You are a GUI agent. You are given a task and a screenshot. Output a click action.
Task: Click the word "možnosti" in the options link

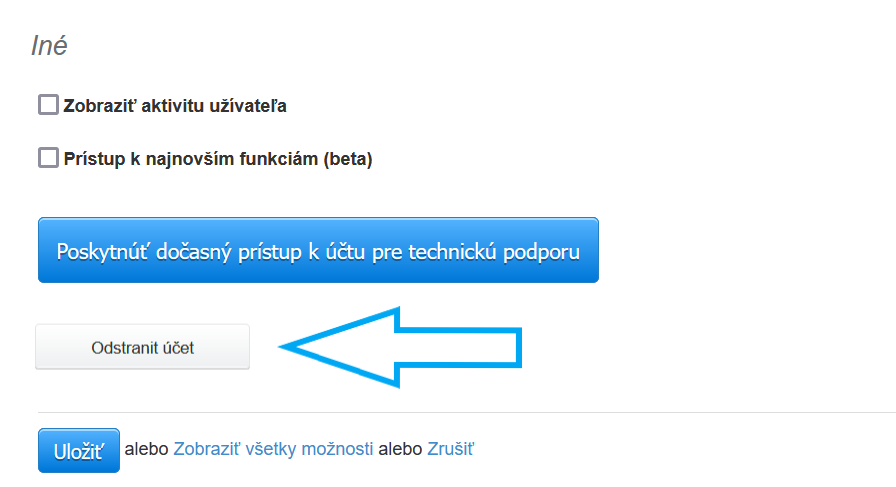(337, 449)
